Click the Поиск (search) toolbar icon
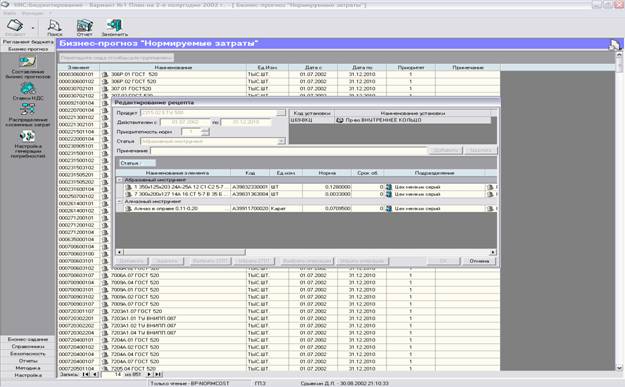This screenshot has width=625, height=387. pyautogui.click(x=54, y=26)
